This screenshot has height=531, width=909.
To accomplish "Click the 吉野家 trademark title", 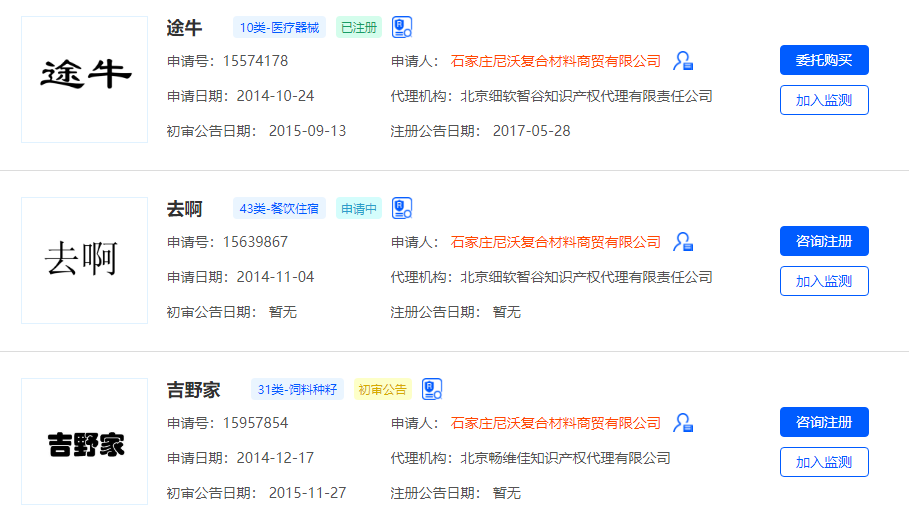I will [x=193, y=390].
